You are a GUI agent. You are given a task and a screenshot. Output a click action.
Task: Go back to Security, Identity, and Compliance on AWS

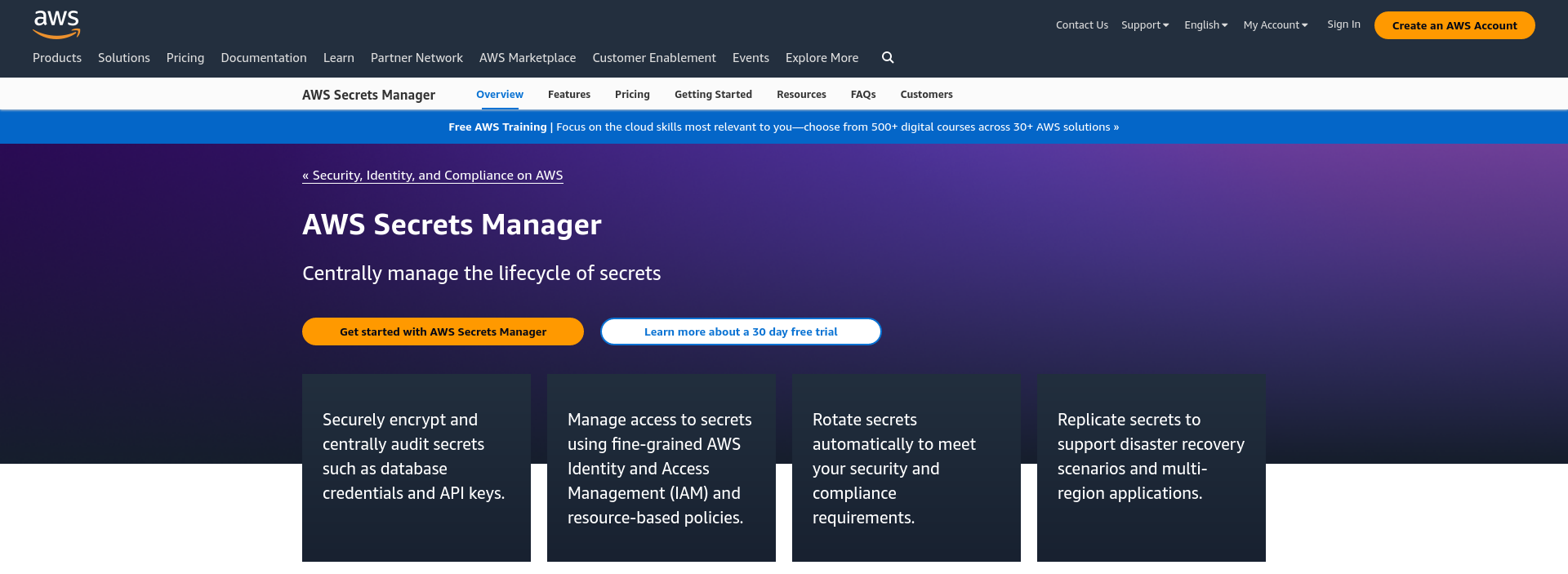pyautogui.click(x=433, y=176)
